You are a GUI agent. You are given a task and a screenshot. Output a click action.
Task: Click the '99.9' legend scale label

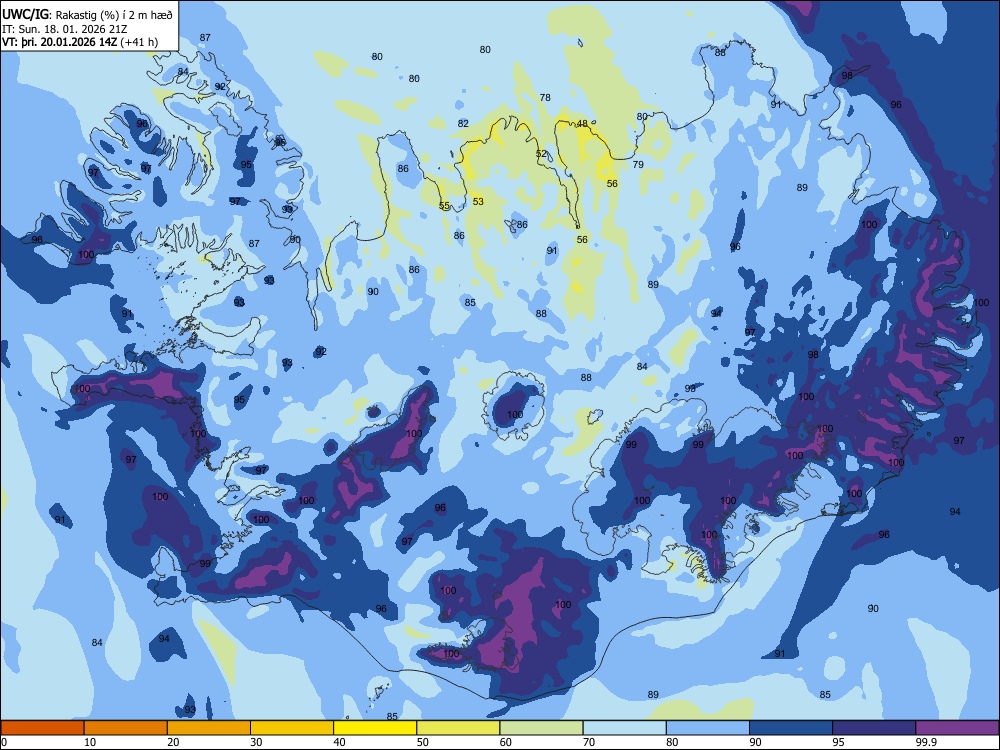point(926,742)
